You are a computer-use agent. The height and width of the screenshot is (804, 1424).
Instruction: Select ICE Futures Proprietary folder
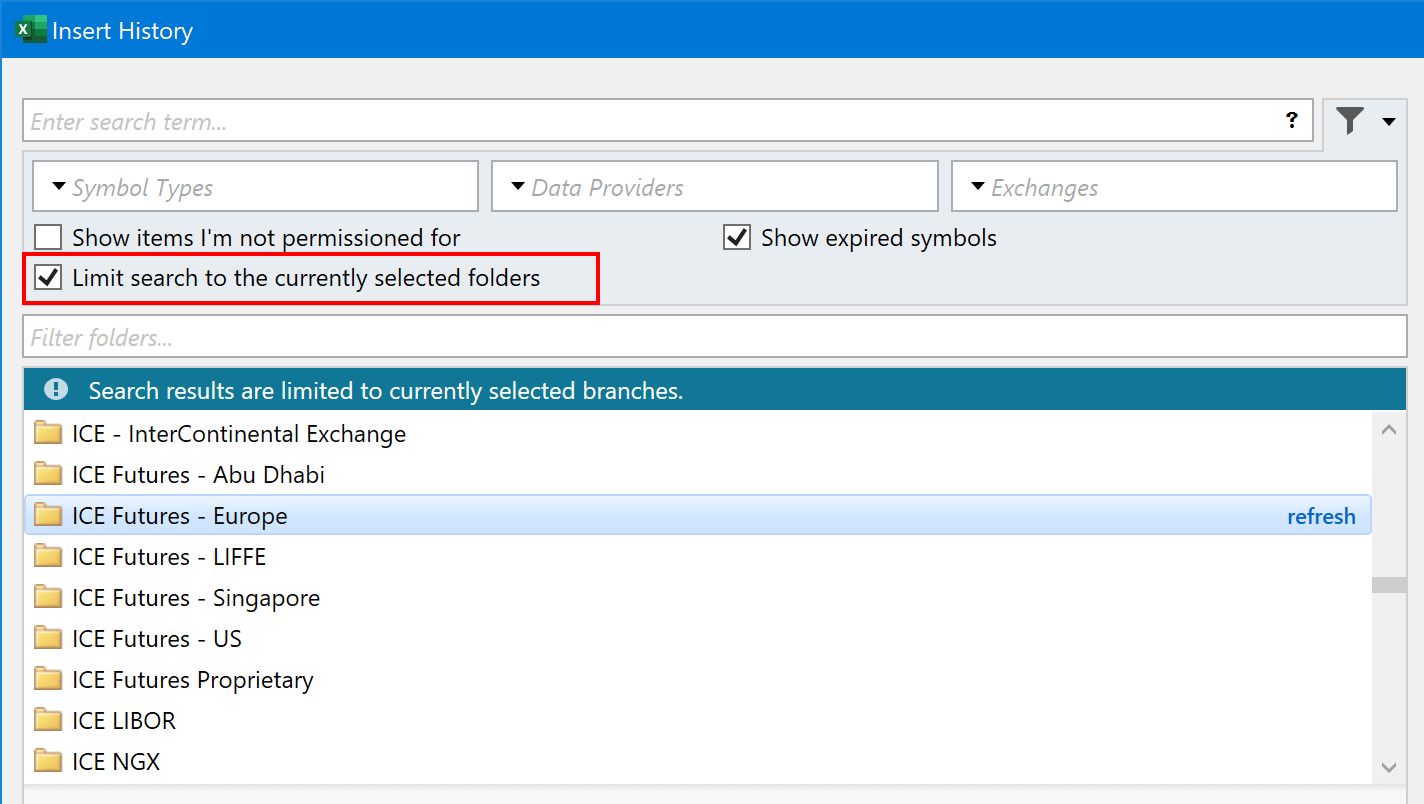pos(697,680)
